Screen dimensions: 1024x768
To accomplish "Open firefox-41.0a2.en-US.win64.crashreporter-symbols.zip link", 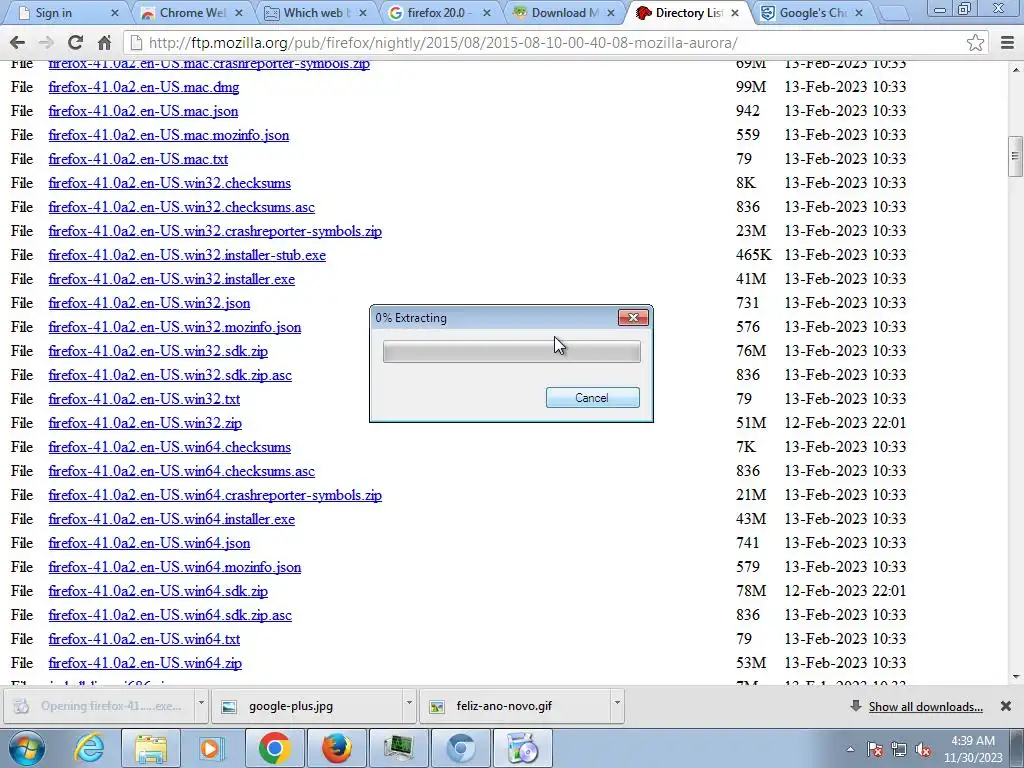I will coord(215,495).
